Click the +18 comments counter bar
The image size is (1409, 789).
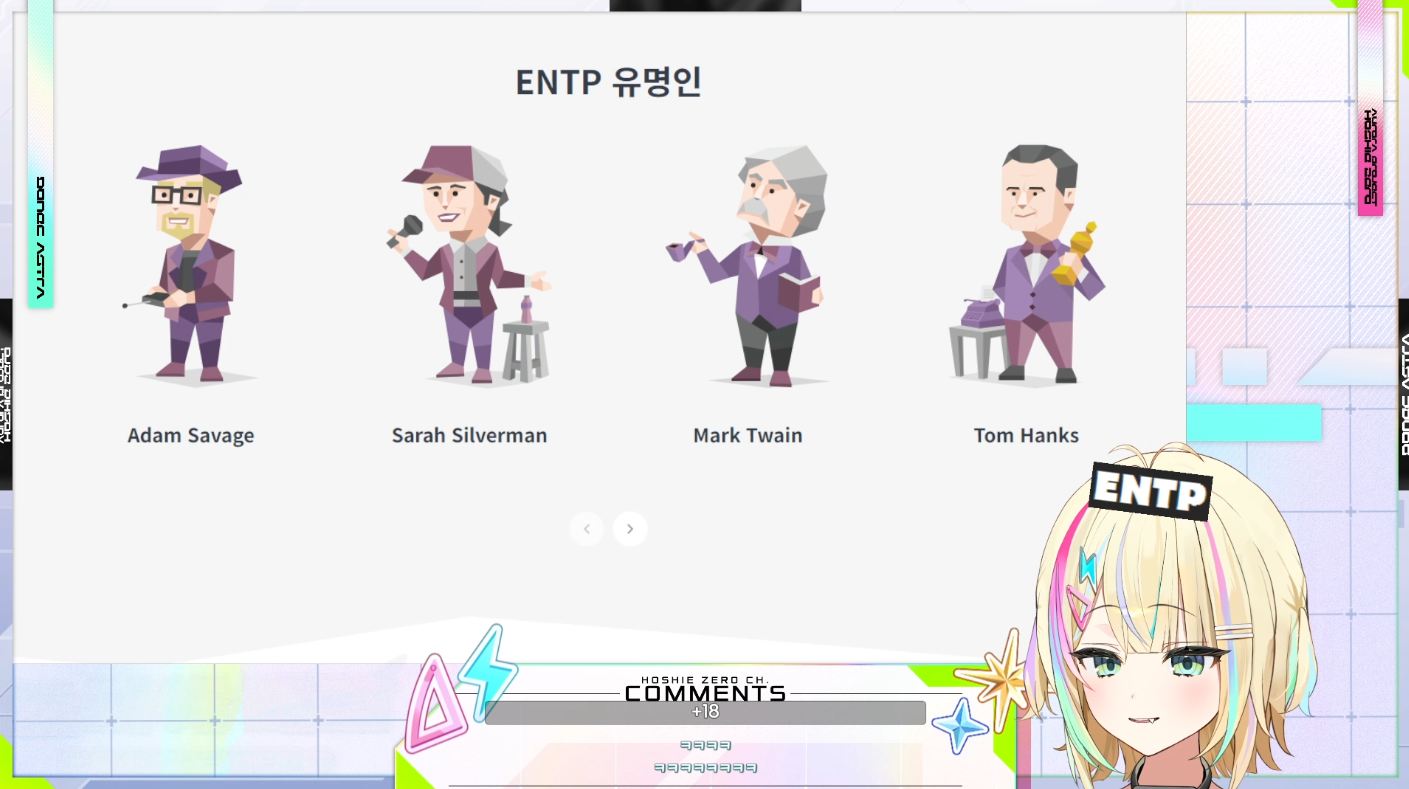[x=705, y=713]
